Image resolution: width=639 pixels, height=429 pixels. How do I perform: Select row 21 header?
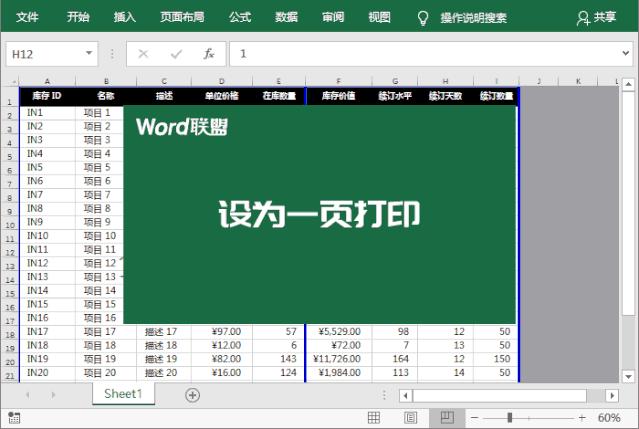coord(10,375)
